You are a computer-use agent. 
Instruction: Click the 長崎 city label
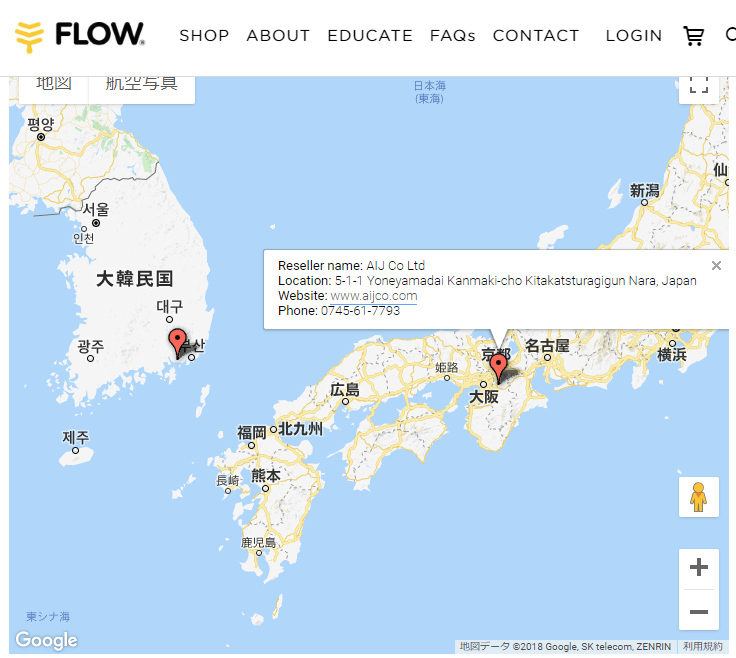228,481
